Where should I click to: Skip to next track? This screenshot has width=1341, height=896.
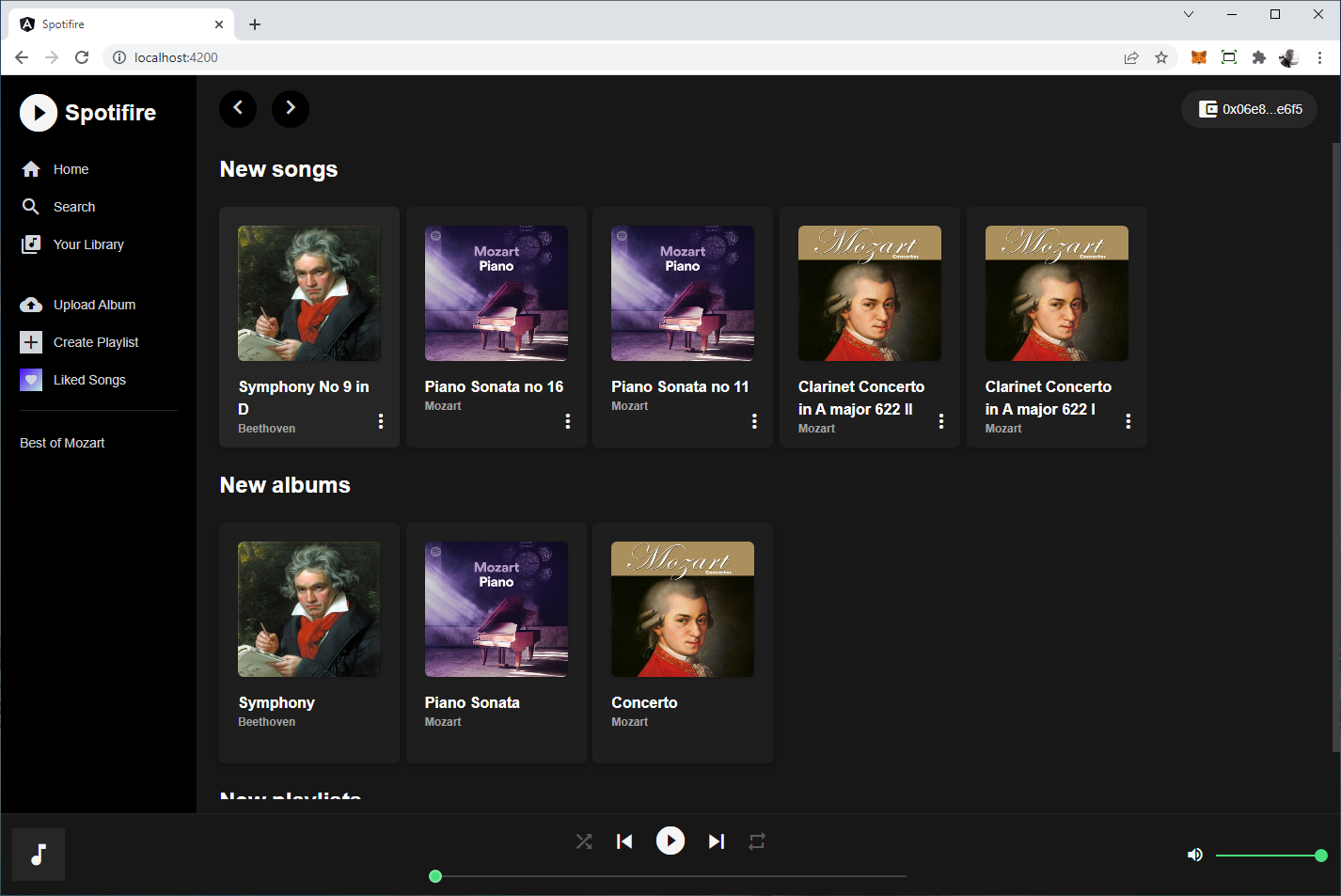(x=717, y=841)
